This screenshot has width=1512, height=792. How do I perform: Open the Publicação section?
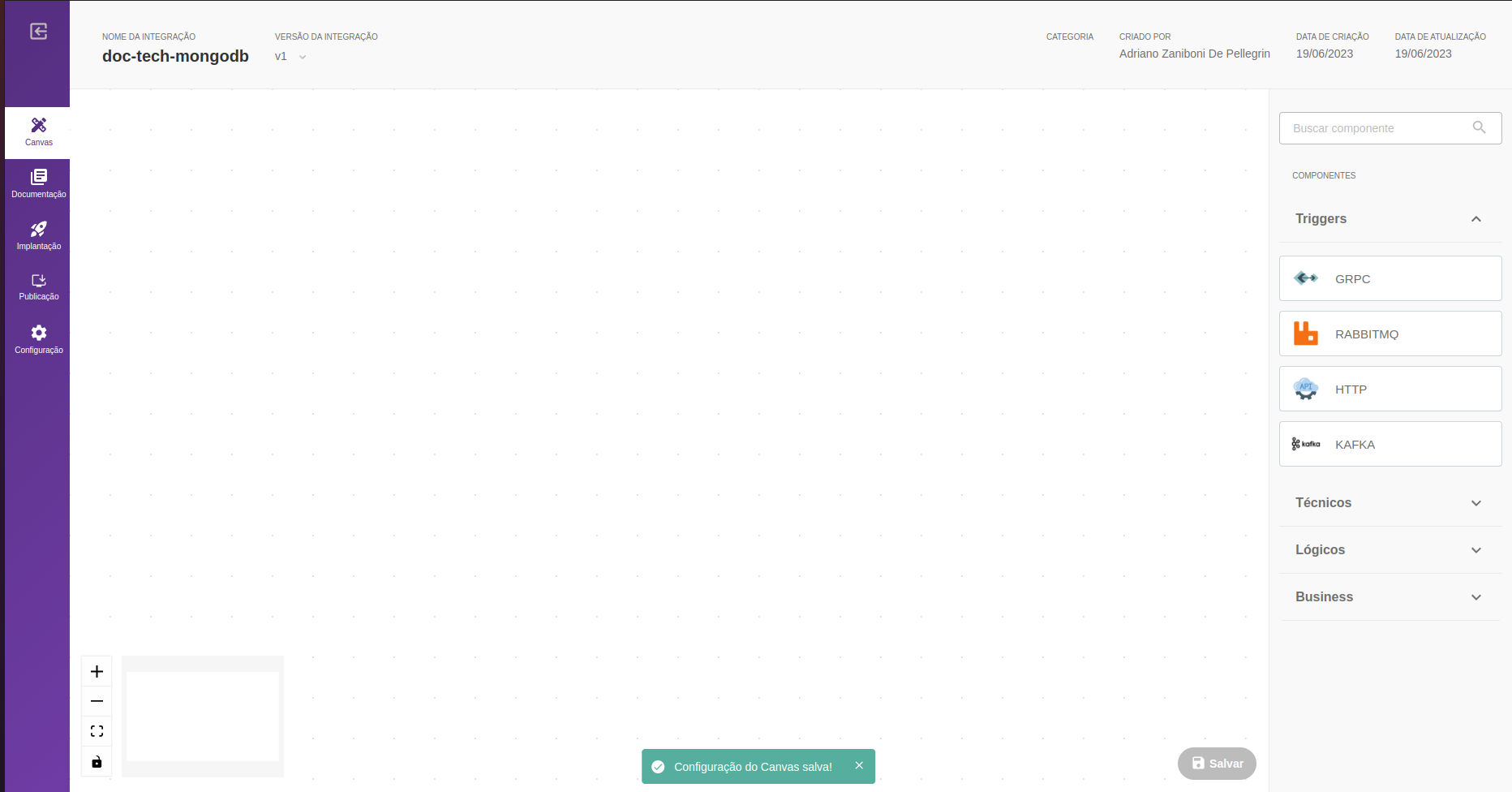[x=38, y=287]
